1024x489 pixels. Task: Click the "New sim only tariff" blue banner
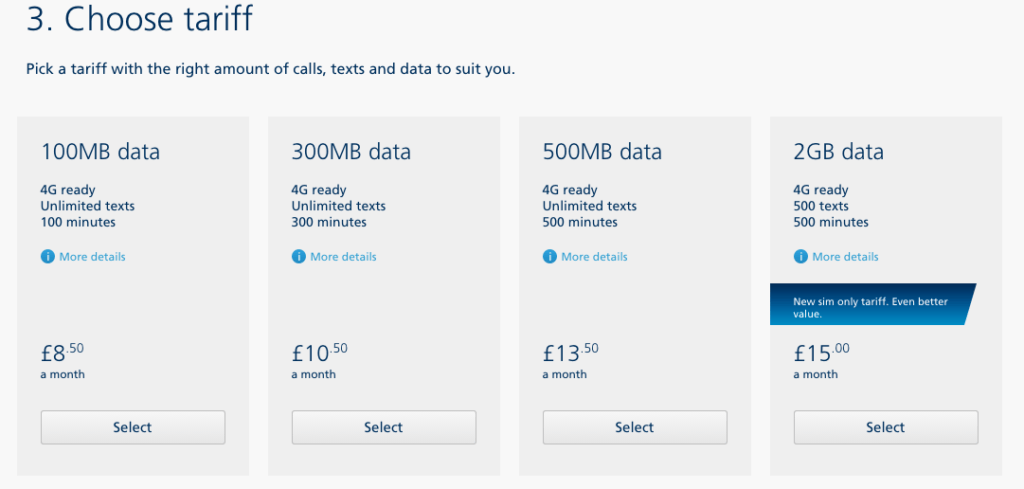click(x=870, y=305)
